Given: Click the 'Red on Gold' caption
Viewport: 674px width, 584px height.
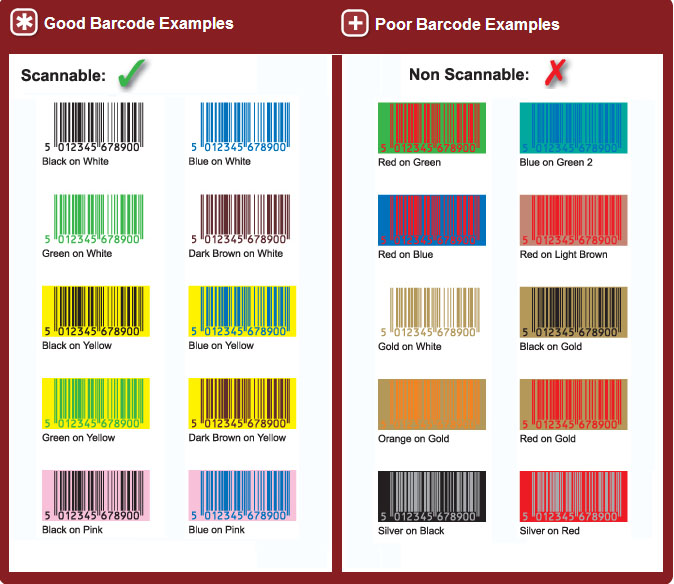Looking at the screenshot, I should tap(548, 439).
